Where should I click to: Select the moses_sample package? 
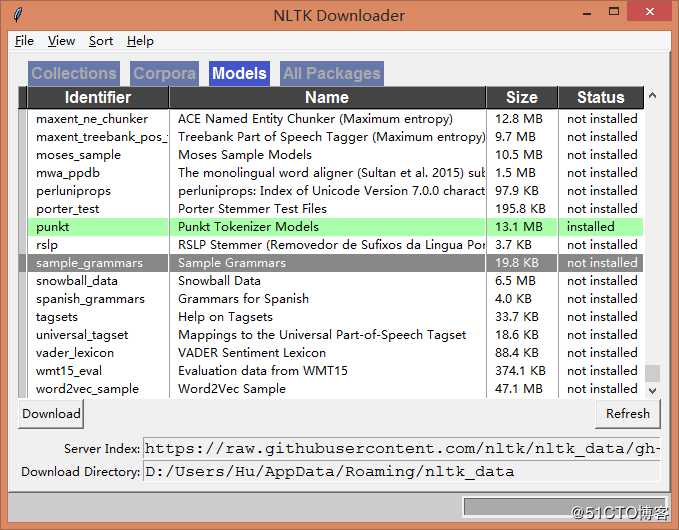coord(78,155)
